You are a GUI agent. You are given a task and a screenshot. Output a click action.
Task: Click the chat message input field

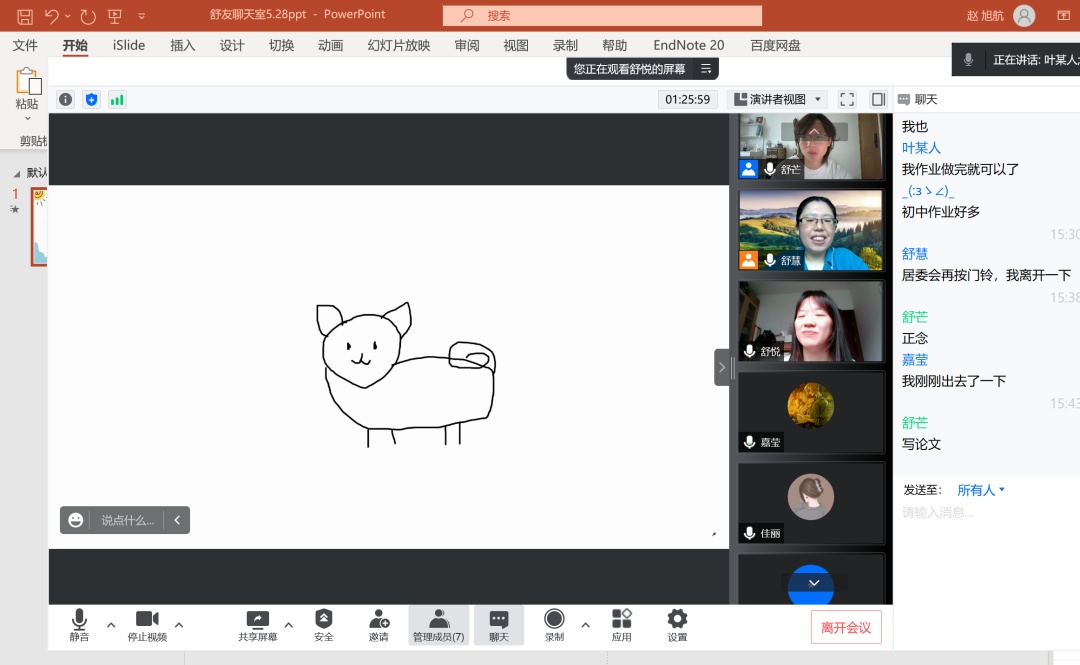(x=985, y=513)
